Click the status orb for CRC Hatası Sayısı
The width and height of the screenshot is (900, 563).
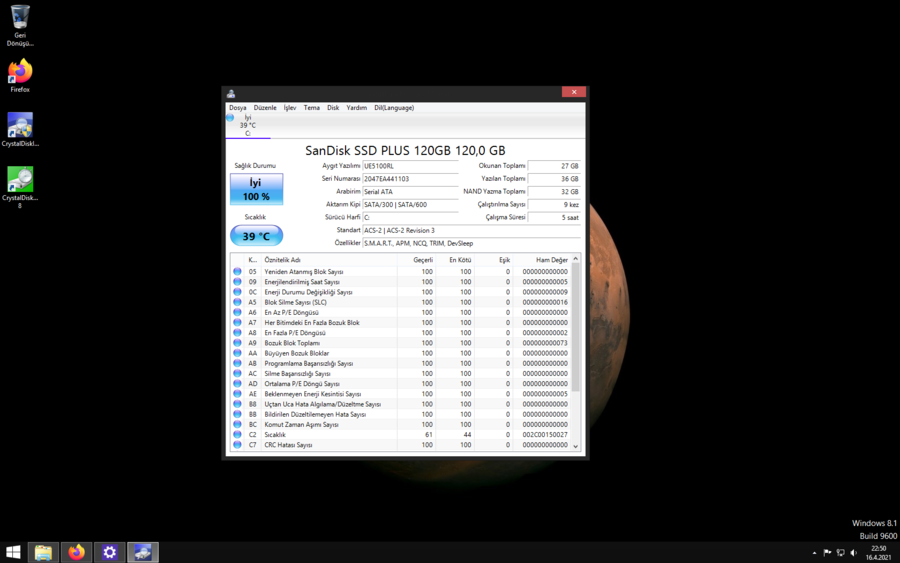(x=237, y=445)
